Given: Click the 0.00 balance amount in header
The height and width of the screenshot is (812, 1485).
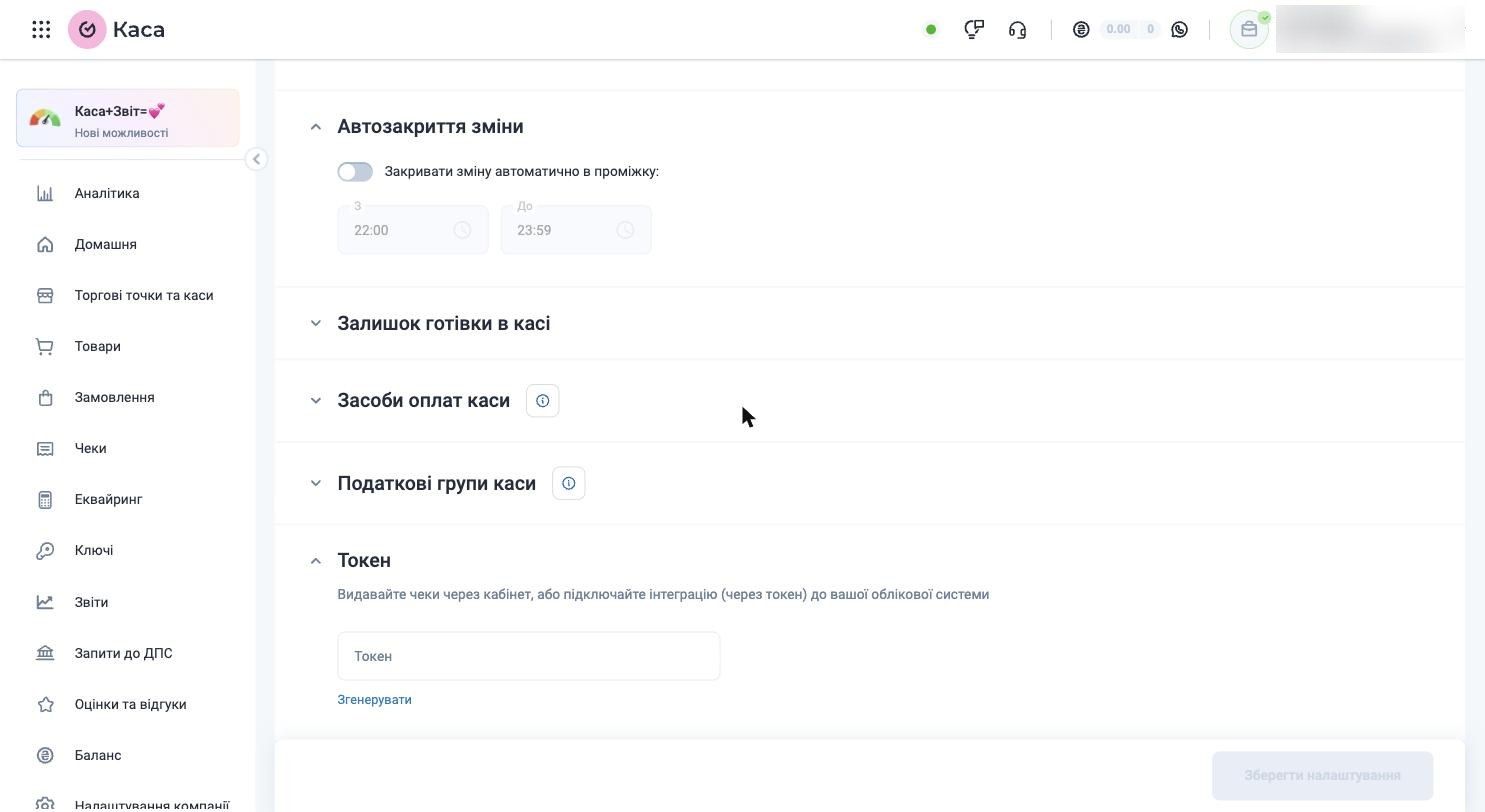Looking at the screenshot, I should tap(1118, 30).
